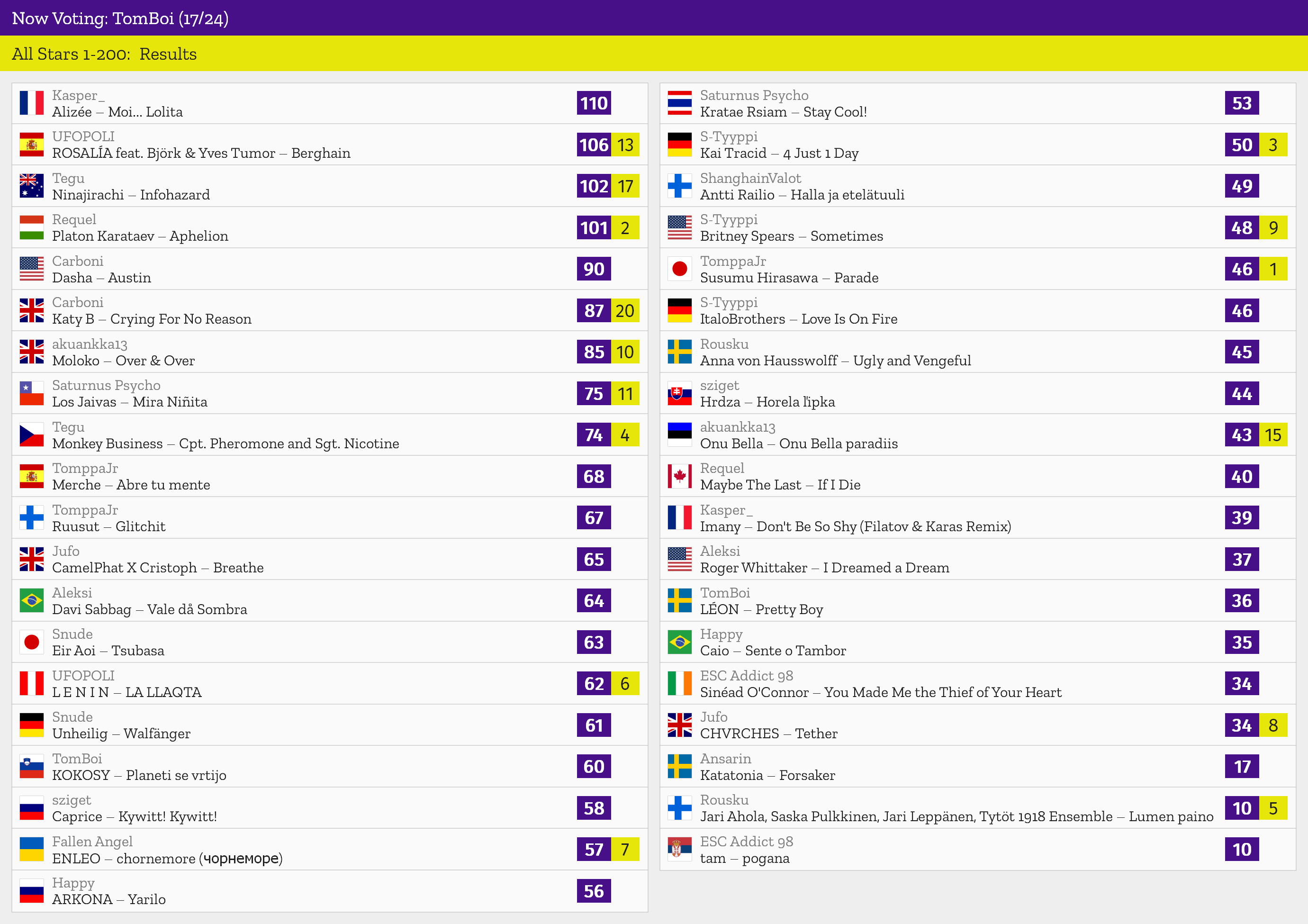Select the Spanish flag next to ROSALÍA's Berghain

point(31,145)
